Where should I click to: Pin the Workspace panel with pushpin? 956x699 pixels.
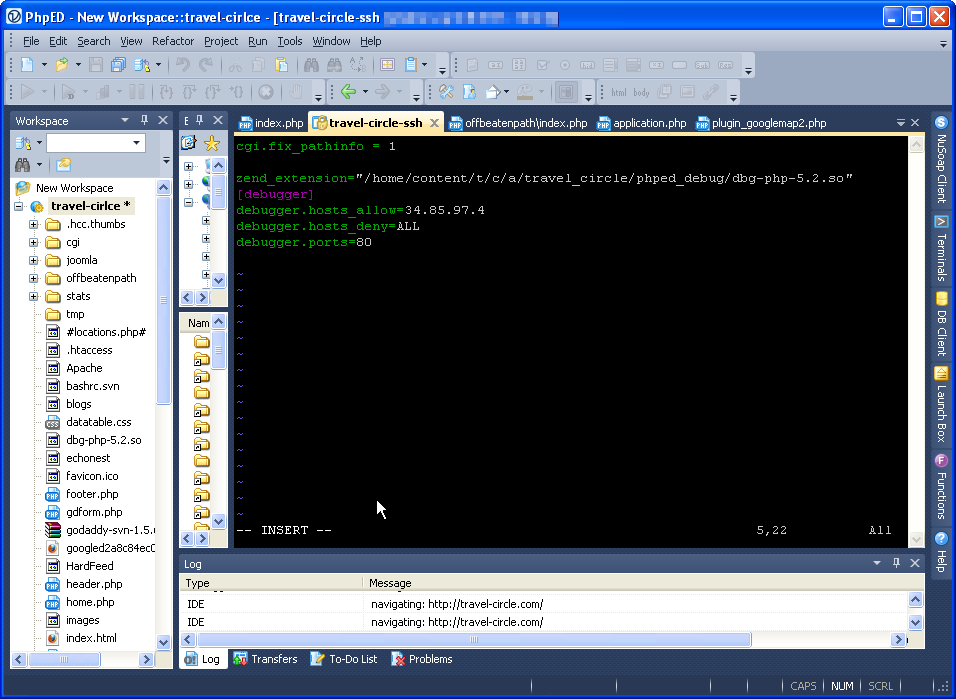144,120
